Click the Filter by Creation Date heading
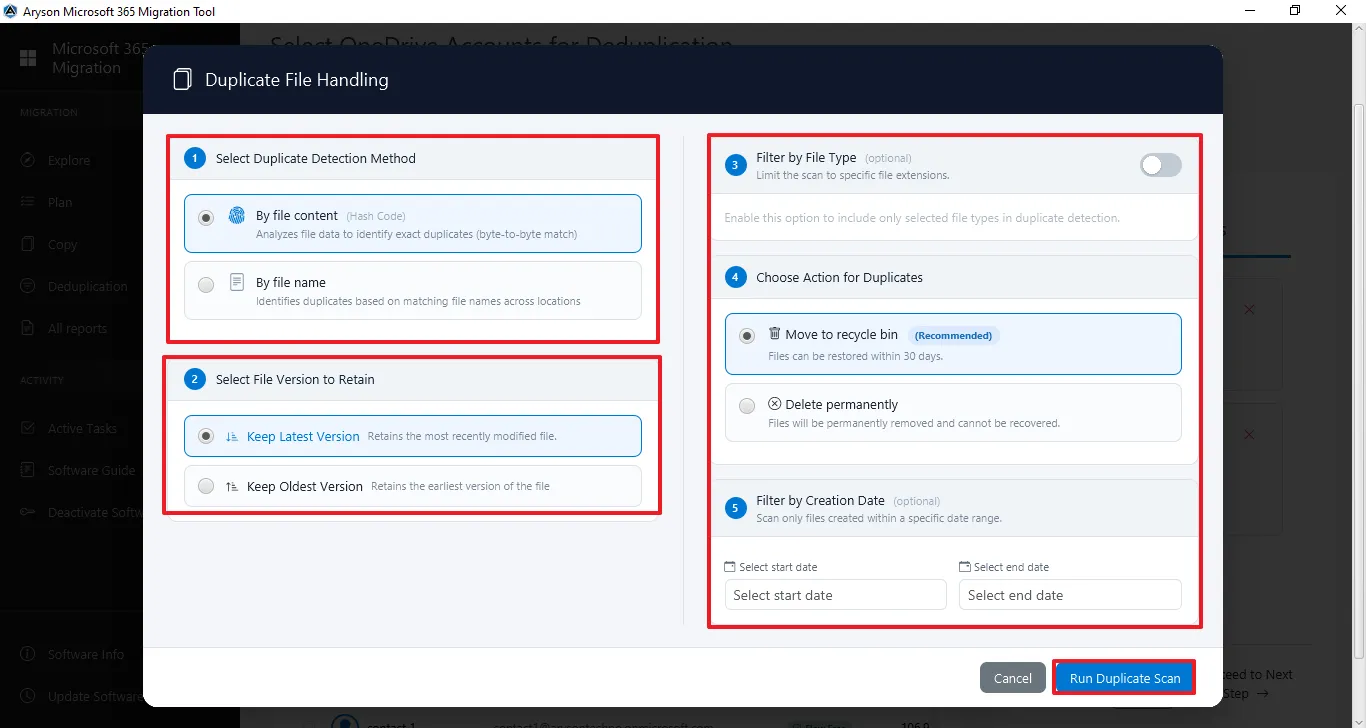This screenshot has width=1366, height=728. tap(820, 500)
